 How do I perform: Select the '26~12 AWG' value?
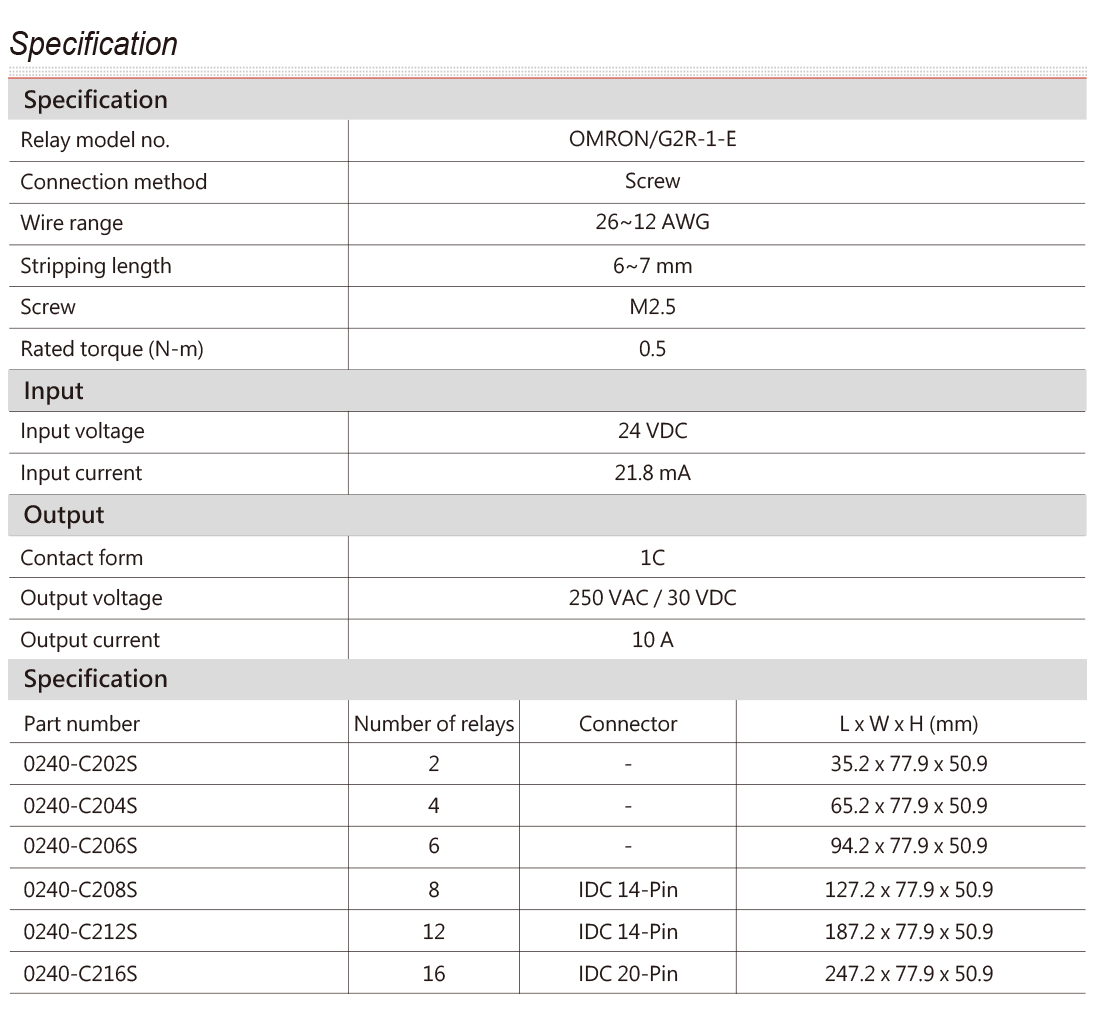tap(652, 222)
